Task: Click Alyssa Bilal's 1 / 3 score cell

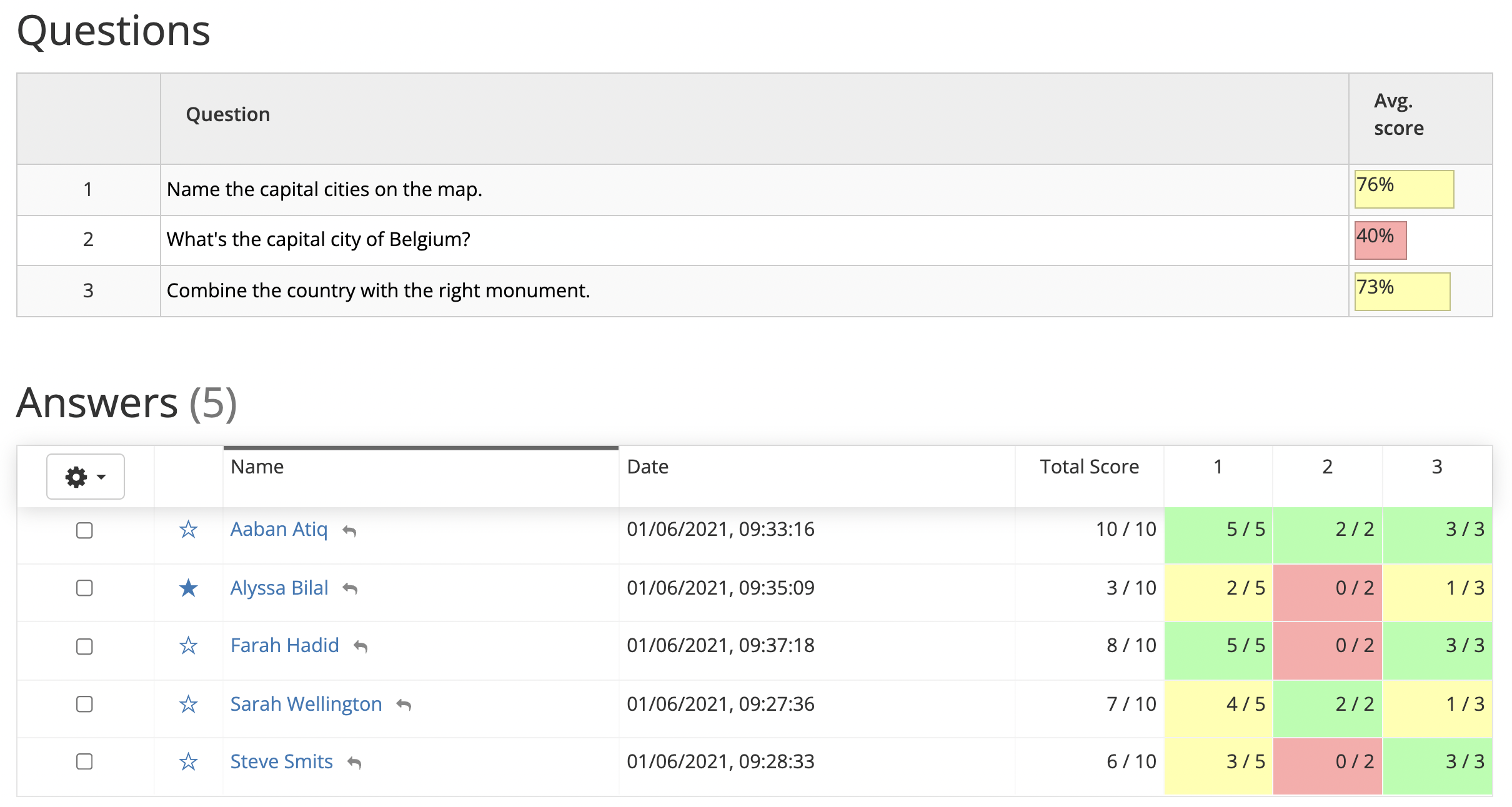Action: [1438, 593]
